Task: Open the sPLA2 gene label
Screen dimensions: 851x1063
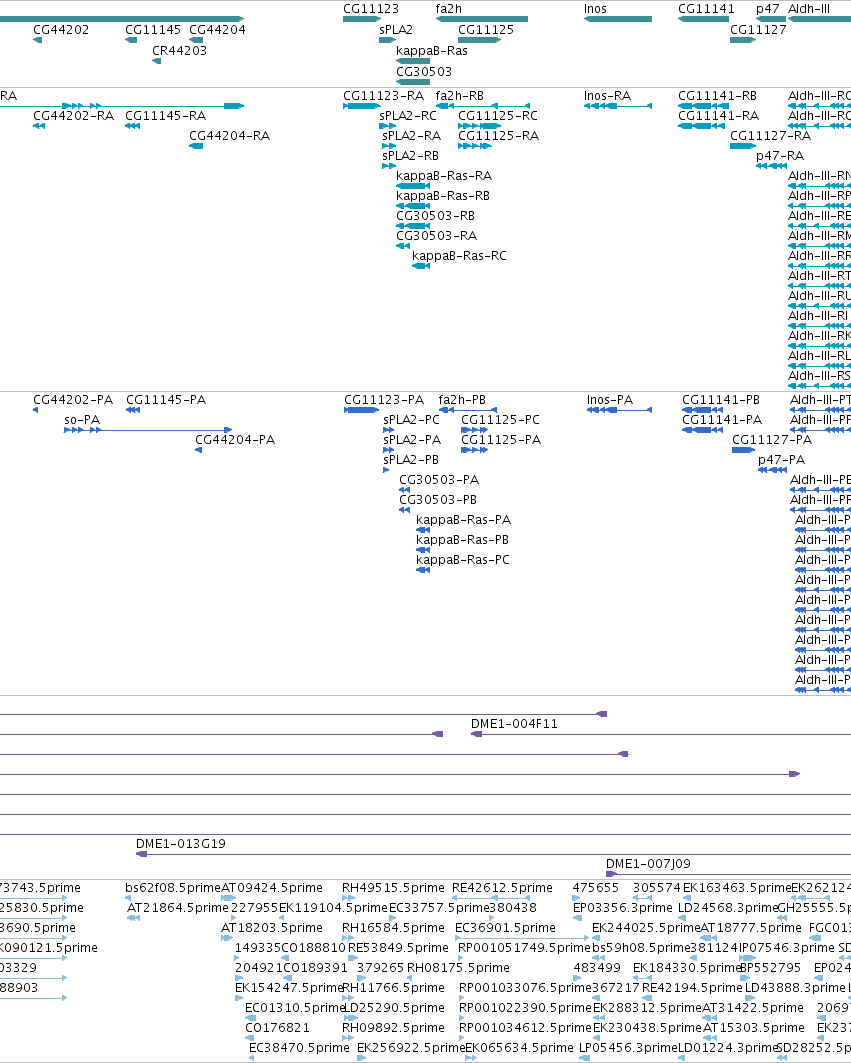Action: [396, 30]
